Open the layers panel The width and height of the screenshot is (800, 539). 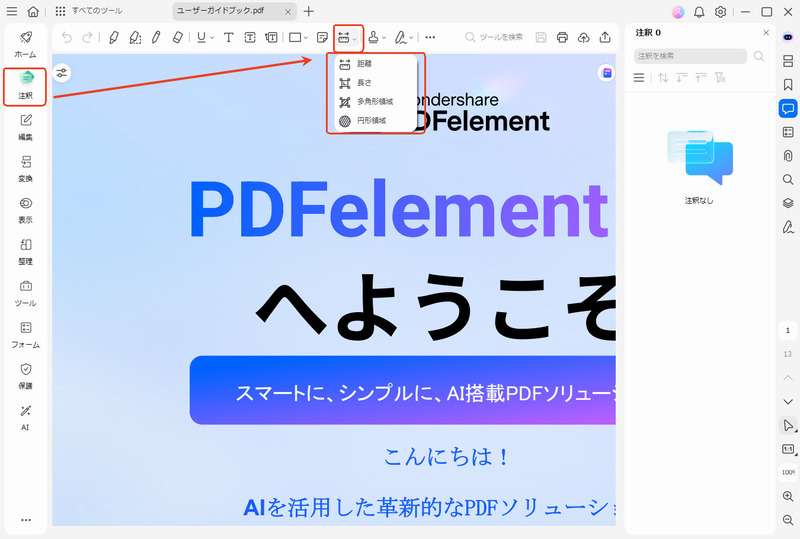coord(788,203)
